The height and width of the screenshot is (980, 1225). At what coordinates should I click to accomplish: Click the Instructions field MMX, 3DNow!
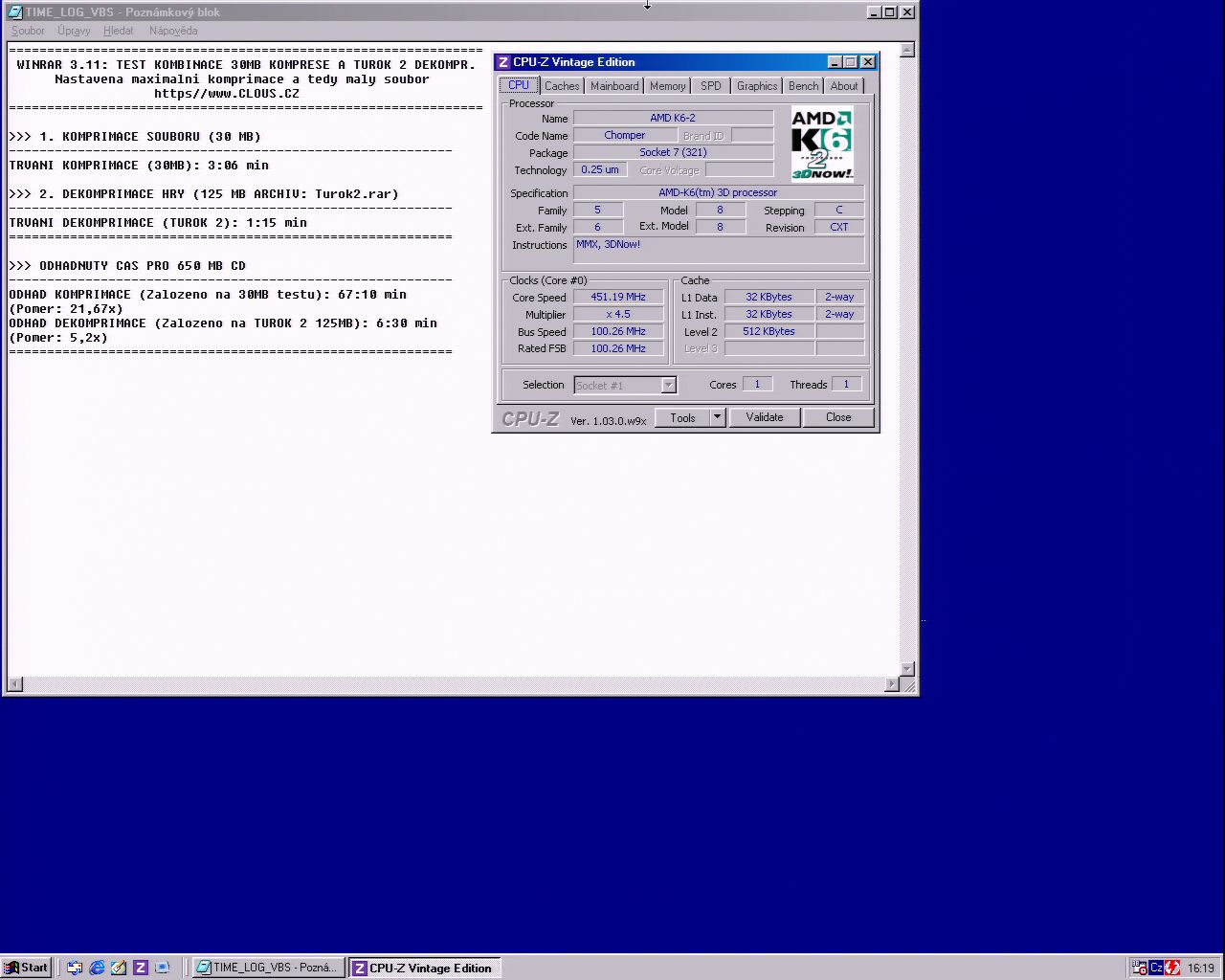pos(719,250)
